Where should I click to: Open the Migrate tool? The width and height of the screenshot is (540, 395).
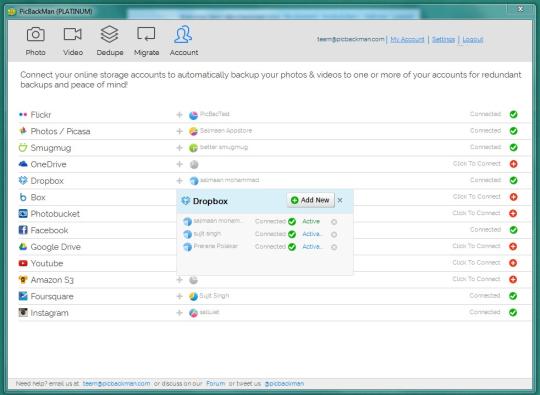click(x=146, y=41)
